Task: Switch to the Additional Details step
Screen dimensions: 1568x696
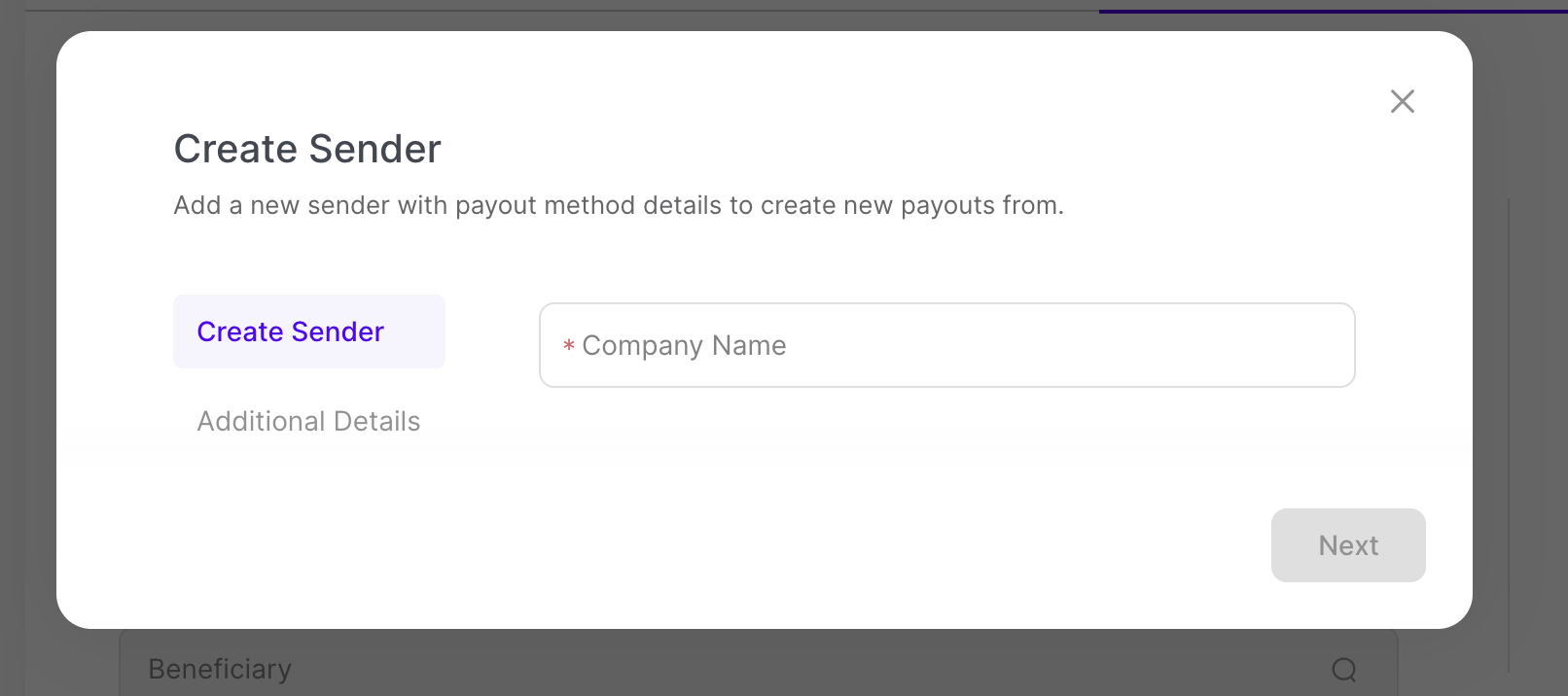Action: 308,421
